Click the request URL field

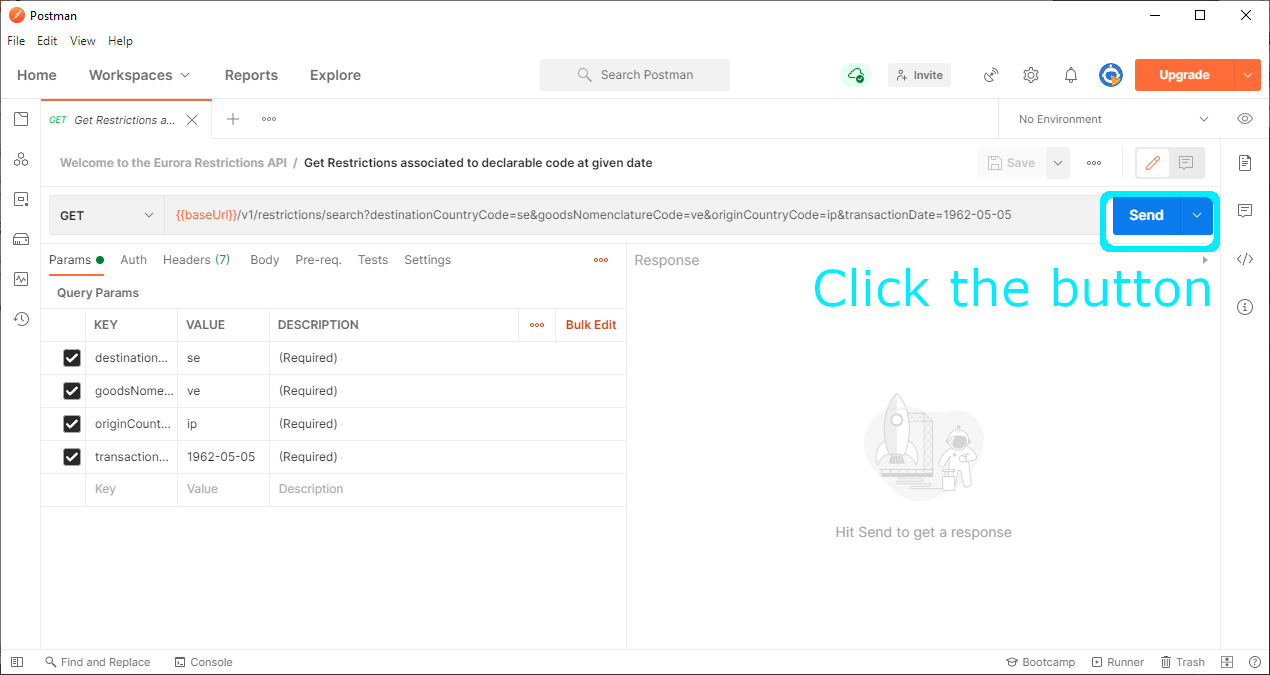pos(632,215)
